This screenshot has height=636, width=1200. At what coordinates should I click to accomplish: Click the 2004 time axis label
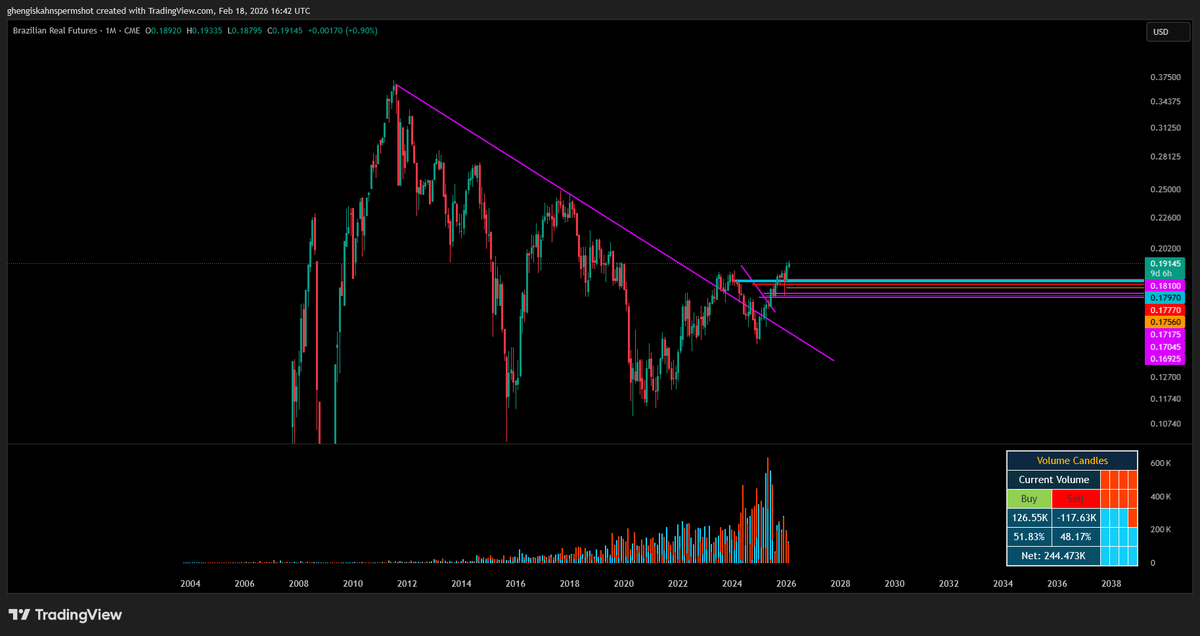[x=190, y=583]
